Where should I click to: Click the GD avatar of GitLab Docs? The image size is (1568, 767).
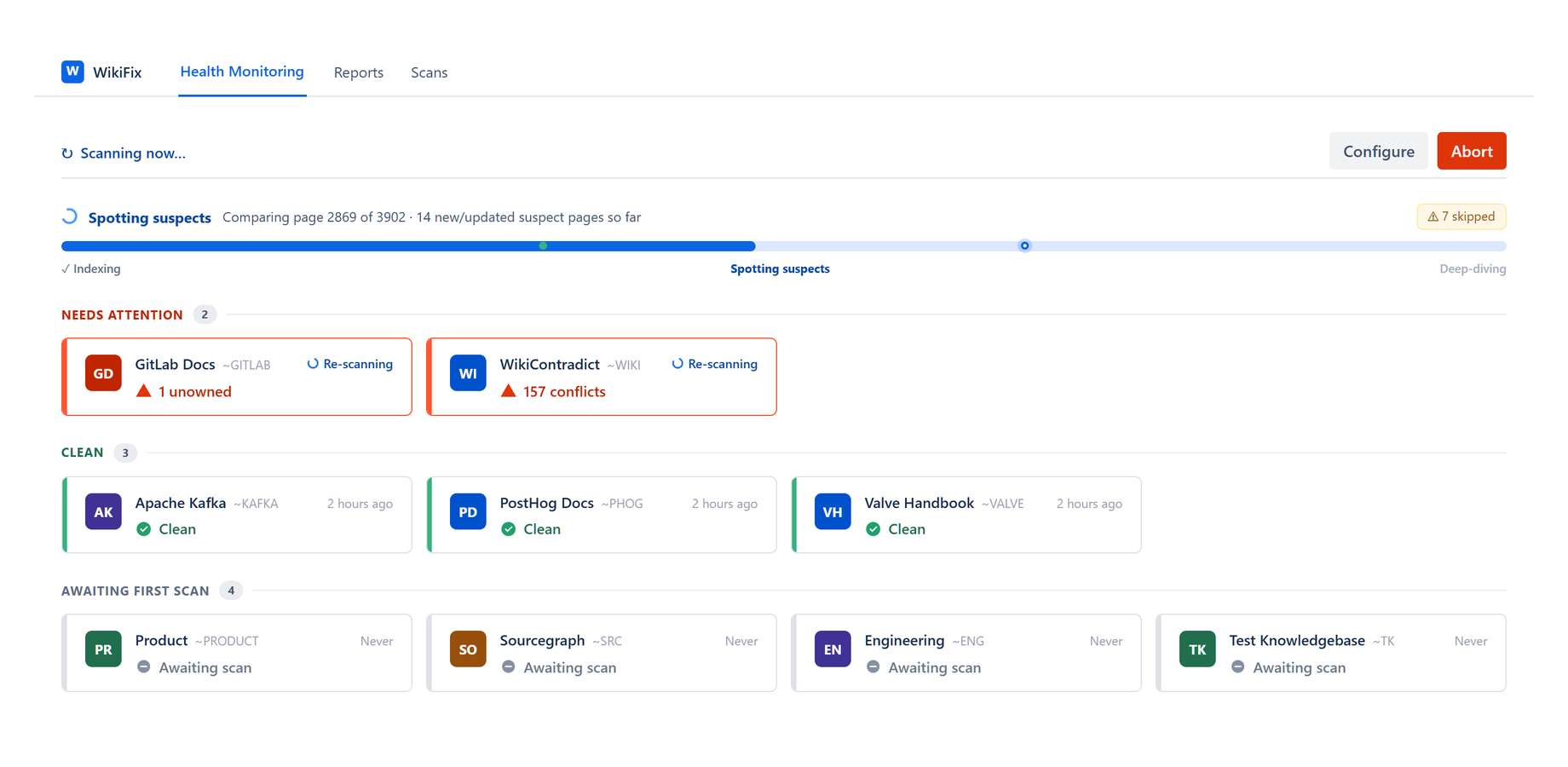pyautogui.click(x=103, y=373)
